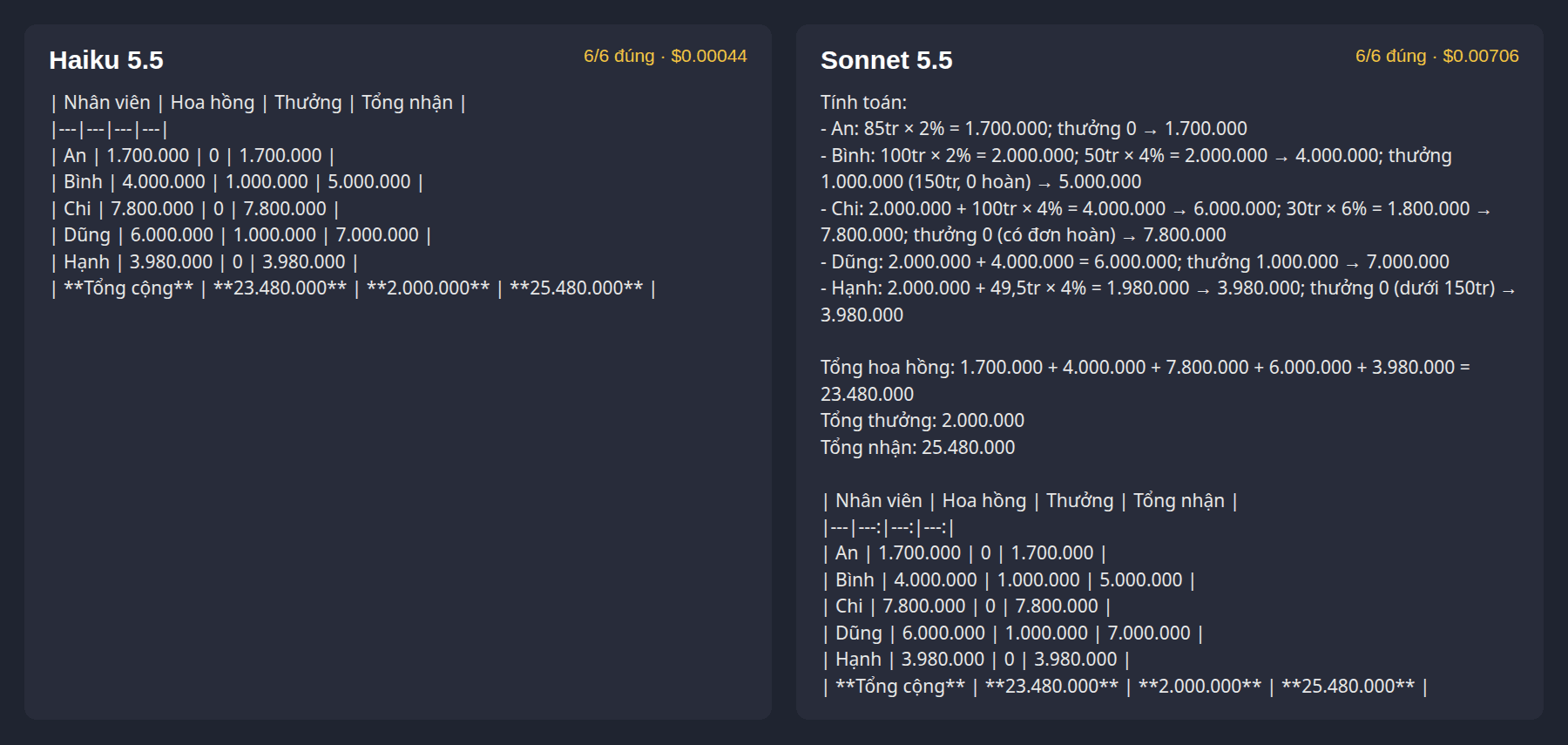Viewport: 1568px width, 745px height.
Task: Select the Hạnh row in Sonnet table
Action: 977,660
